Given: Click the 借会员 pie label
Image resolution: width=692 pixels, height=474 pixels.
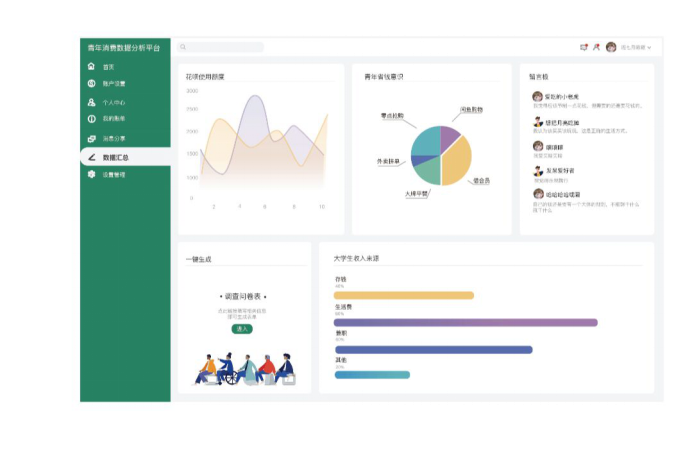Looking at the screenshot, I should [481, 181].
